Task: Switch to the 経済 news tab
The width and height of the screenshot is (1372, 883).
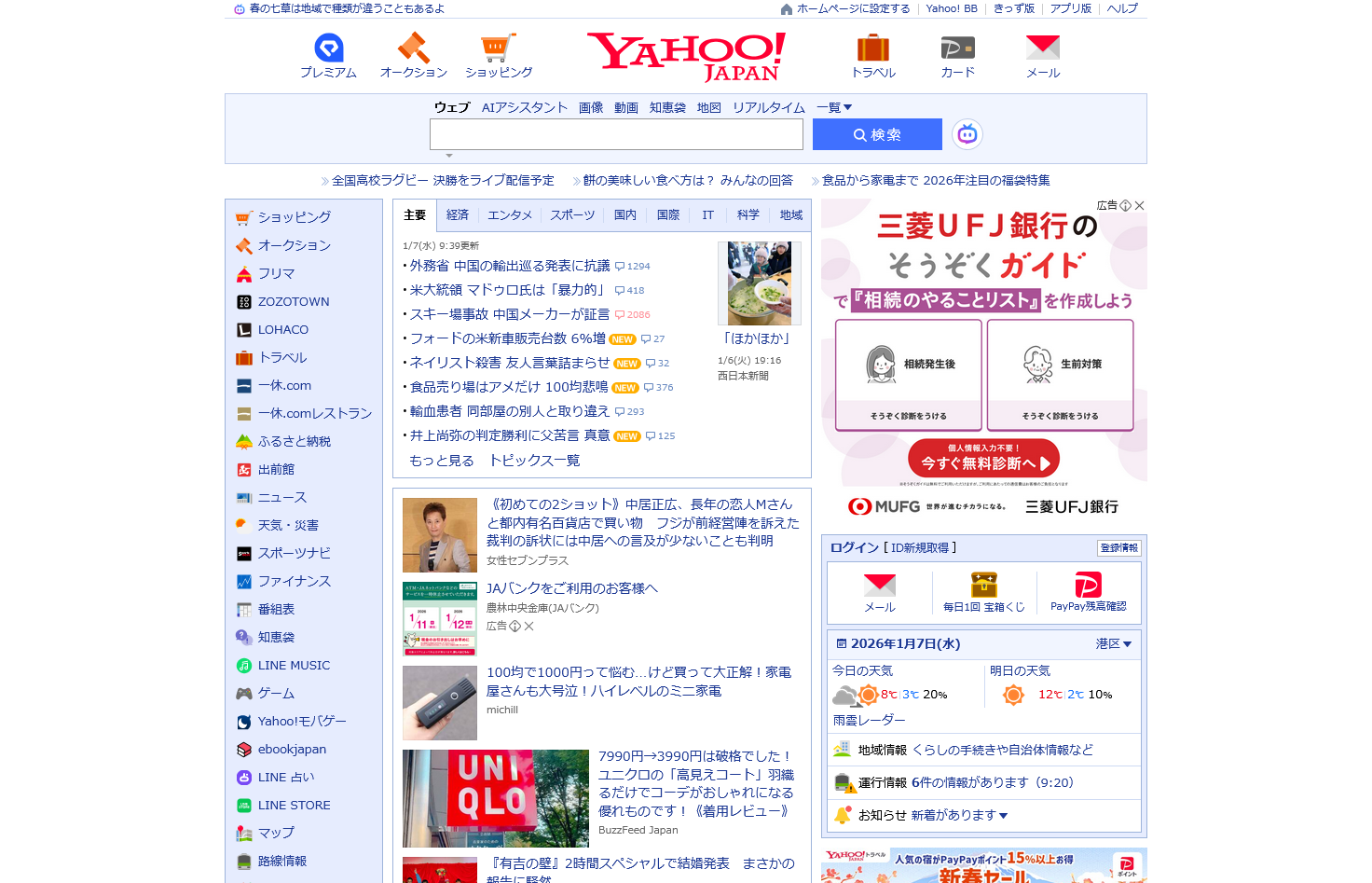Action: (x=458, y=215)
